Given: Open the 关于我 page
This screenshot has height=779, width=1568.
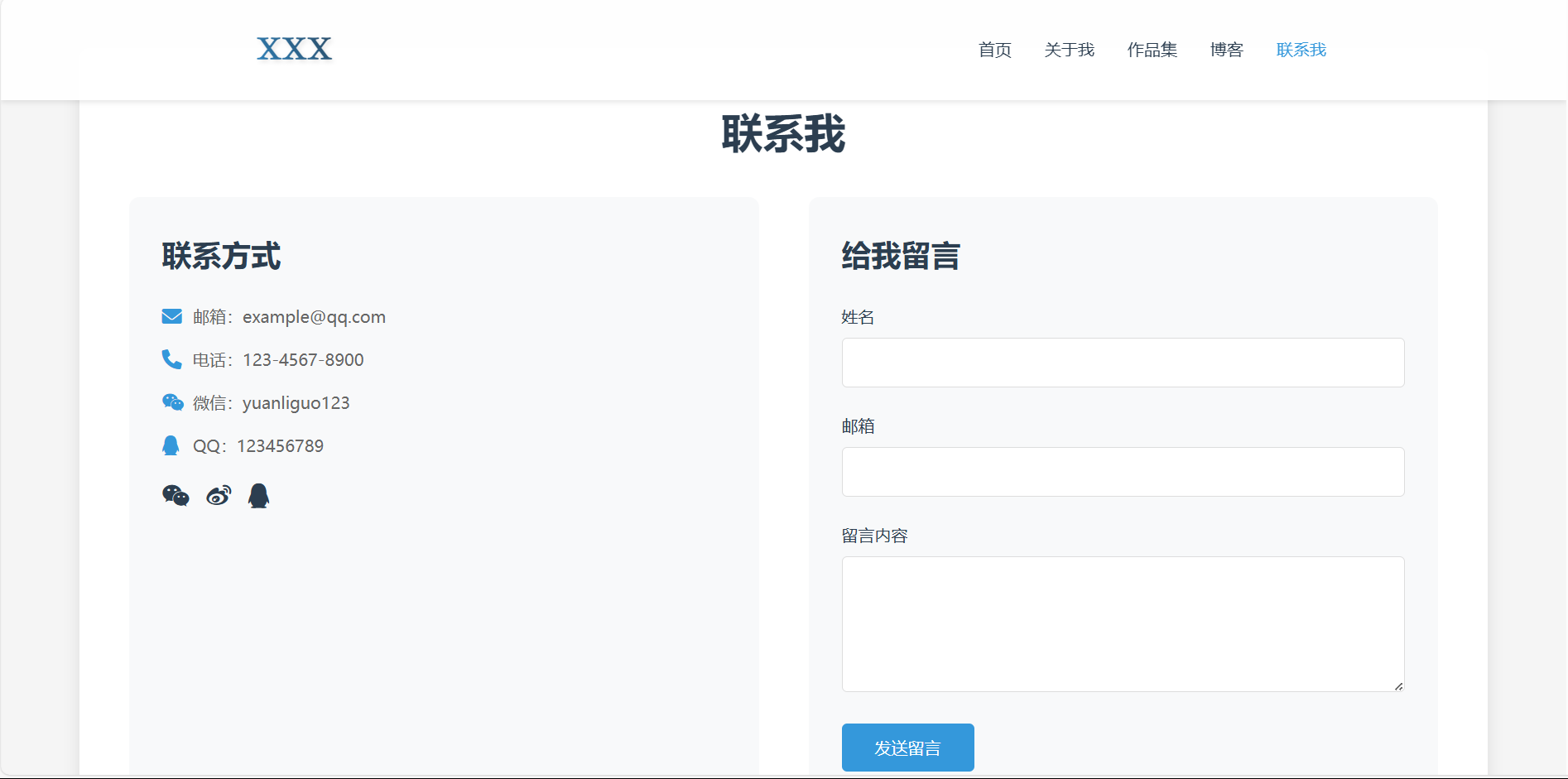Looking at the screenshot, I should click(1069, 50).
